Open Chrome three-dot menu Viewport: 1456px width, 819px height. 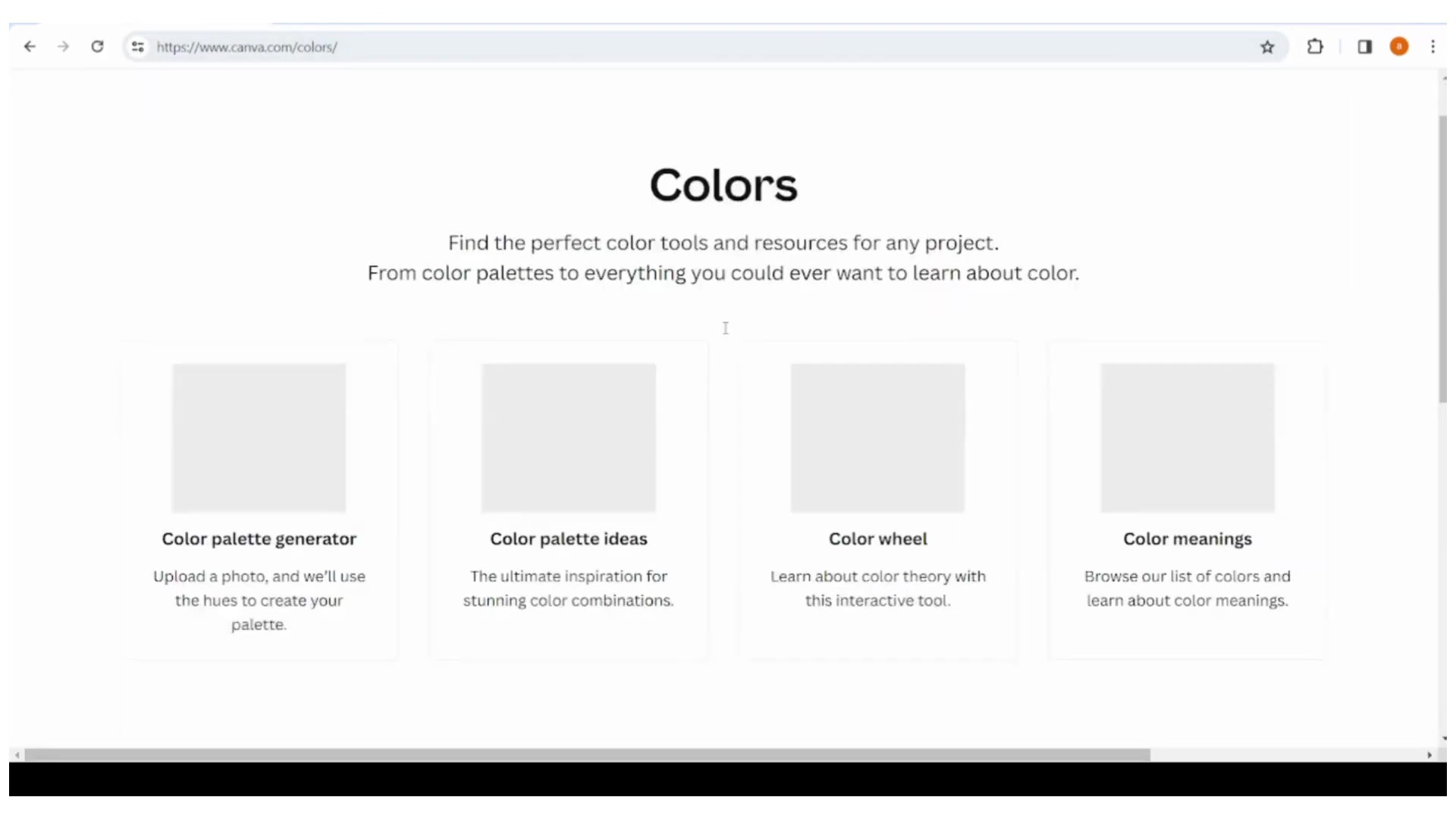[1432, 47]
